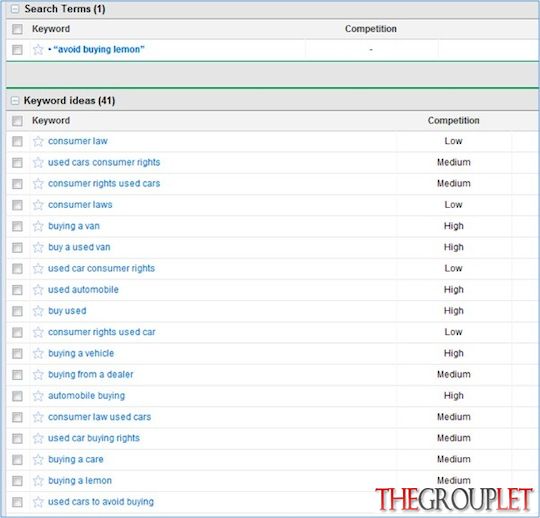This screenshot has width=540, height=518.
Task: Open the buying from a dealer link
Action: 91,375
